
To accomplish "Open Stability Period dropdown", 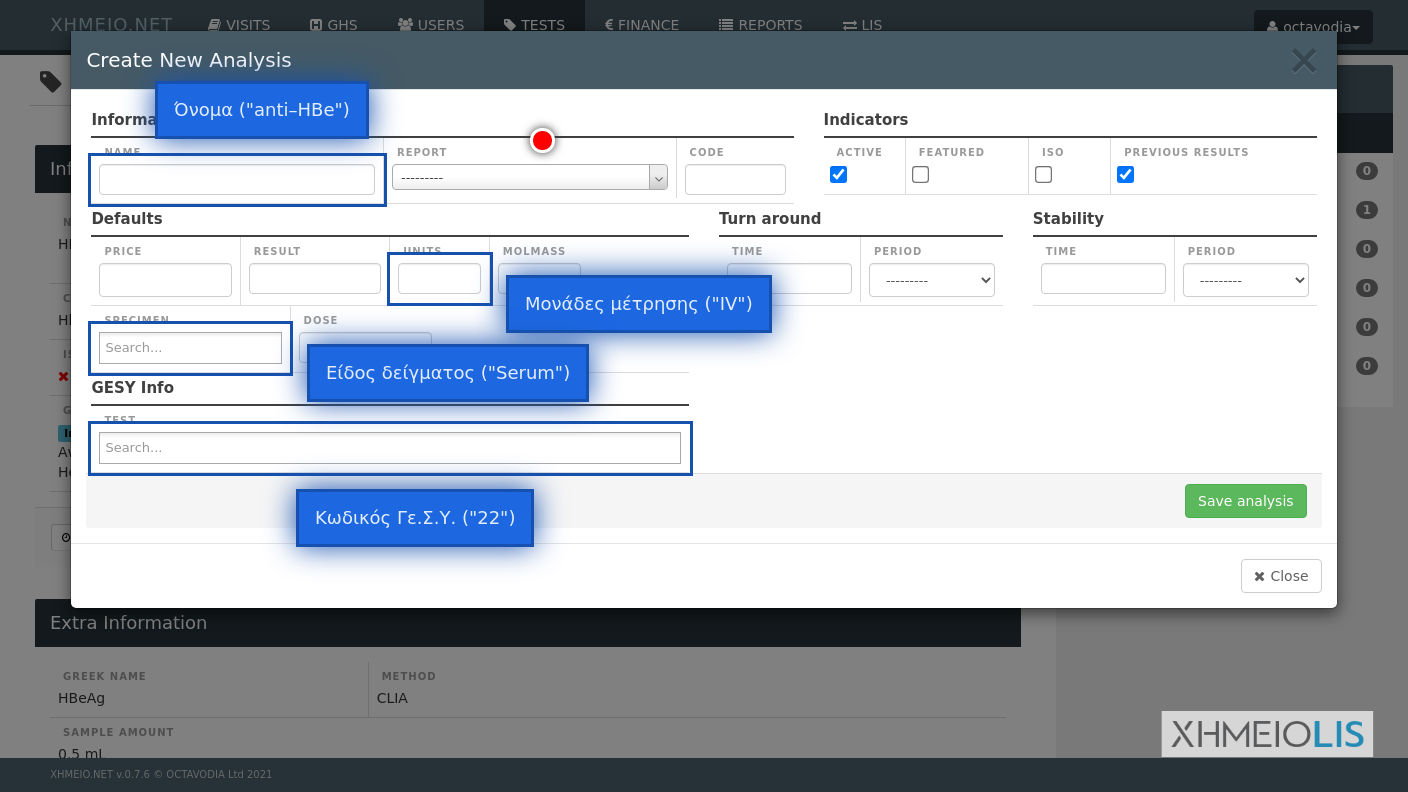I will pyautogui.click(x=1245, y=280).
